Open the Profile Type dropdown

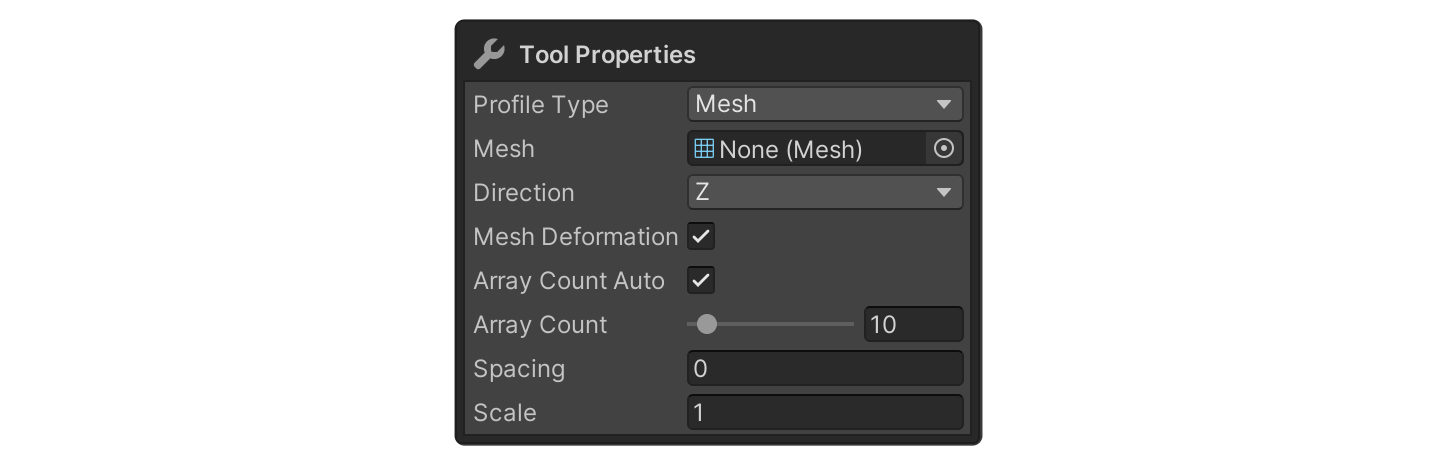click(x=825, y=104)
